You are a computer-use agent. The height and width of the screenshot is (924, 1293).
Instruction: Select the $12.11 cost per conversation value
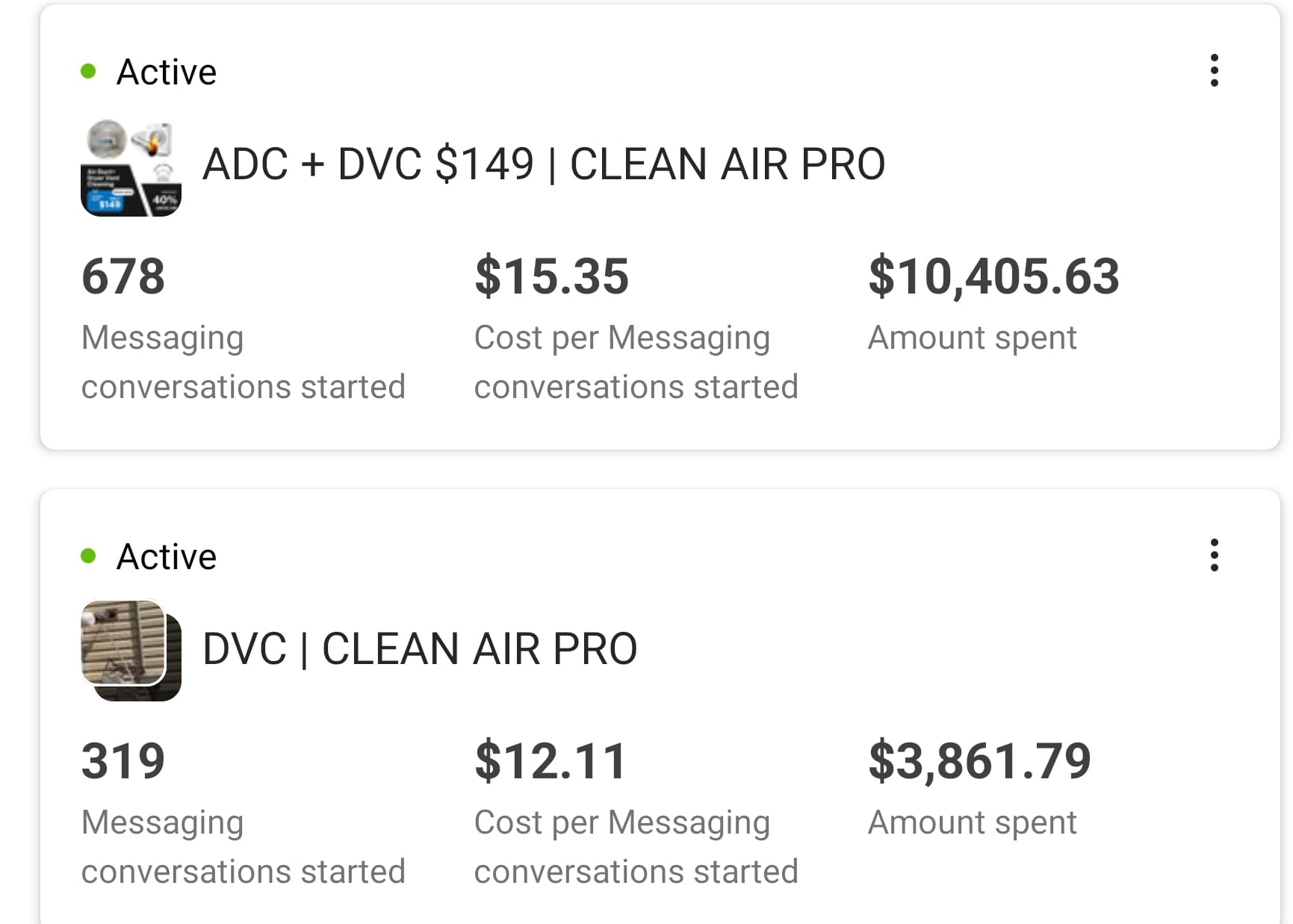[x=551, y=761]
